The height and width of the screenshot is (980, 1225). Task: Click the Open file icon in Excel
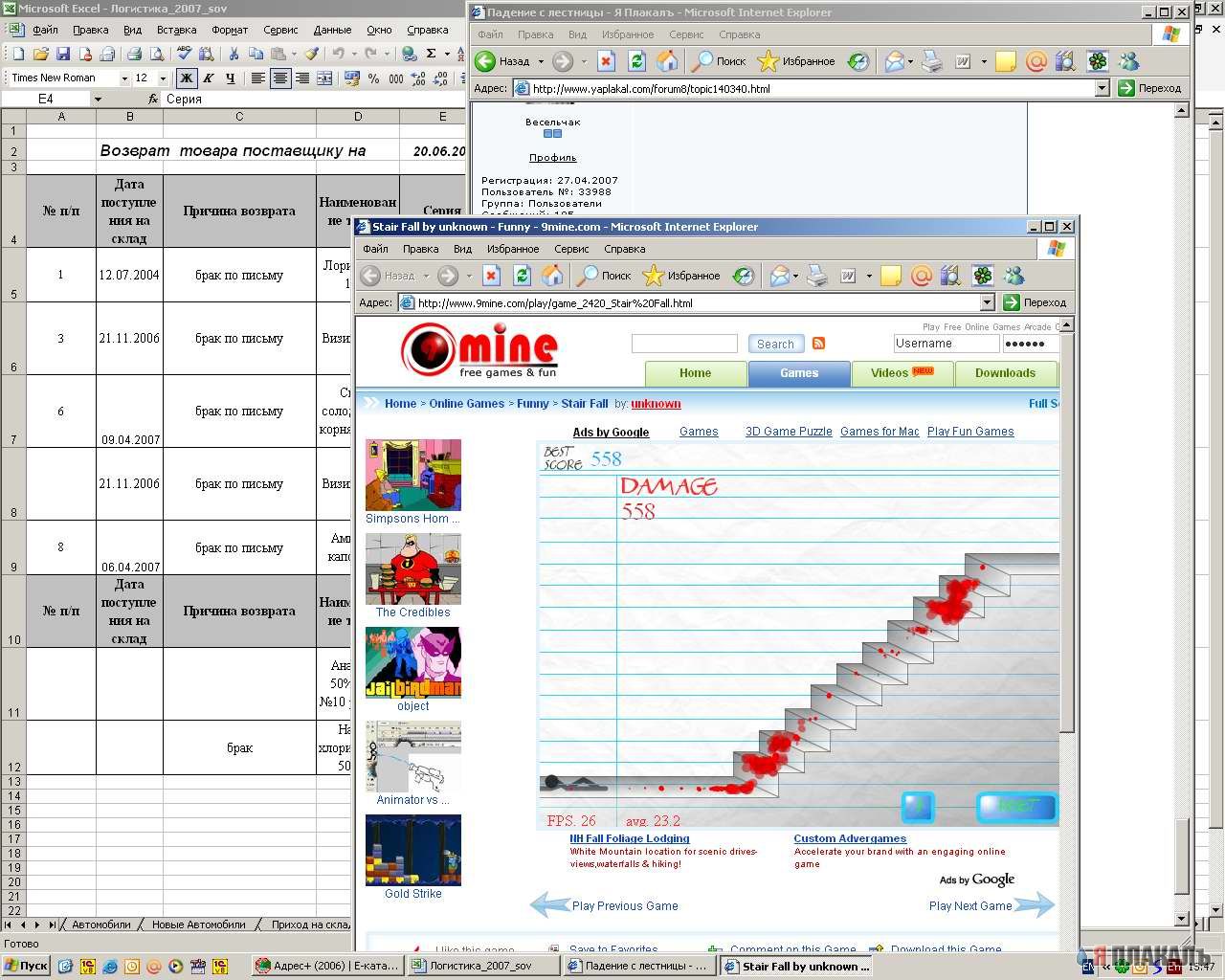click(x=40, y=54)
